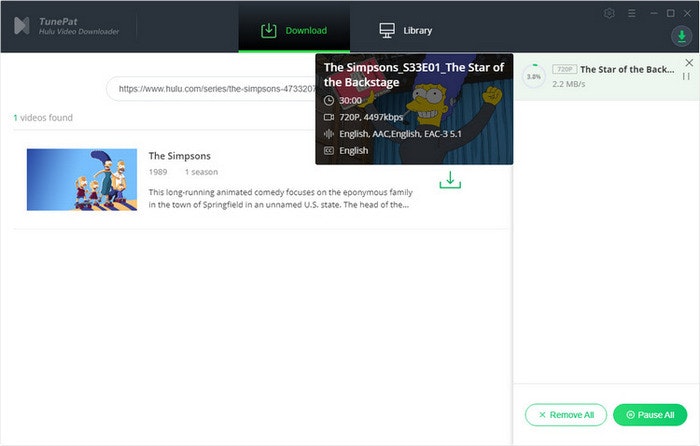
Task: Click the TunePat logo icon
Action: [x=21, y=26]
